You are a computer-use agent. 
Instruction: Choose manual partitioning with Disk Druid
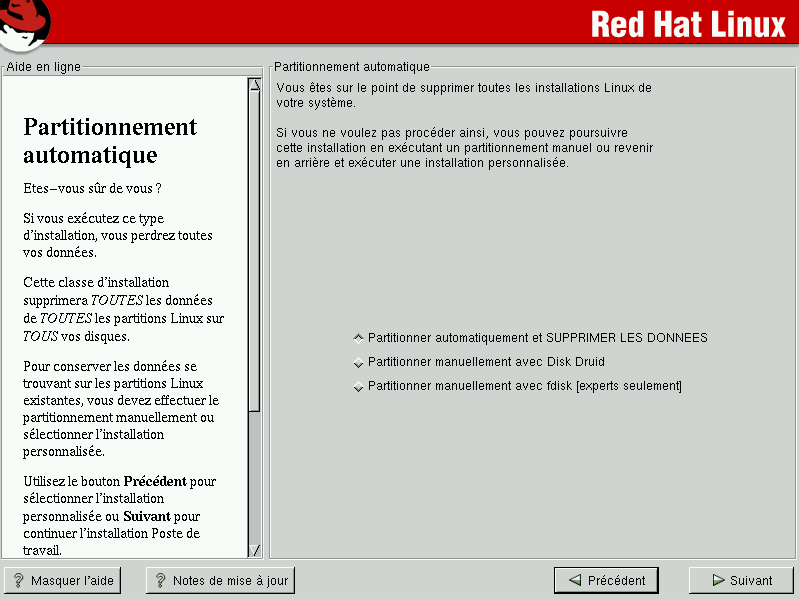click(x=359, y=362)
